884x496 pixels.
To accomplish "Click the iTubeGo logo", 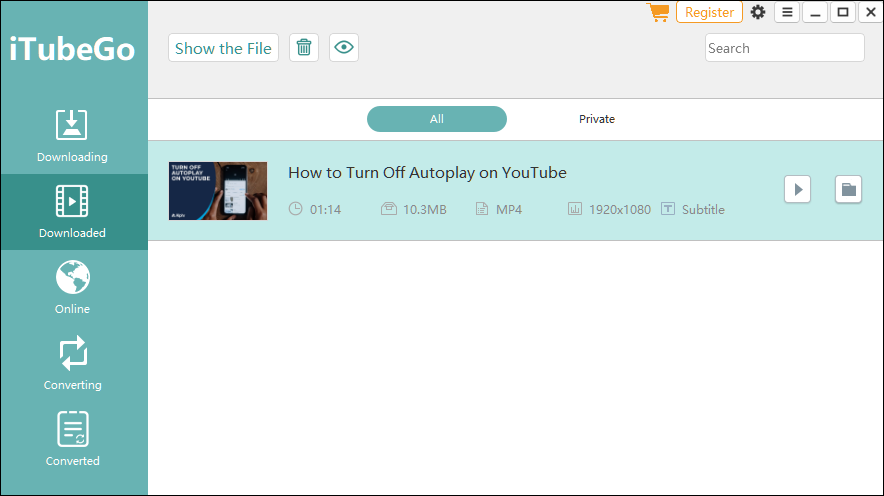I will pos(72,49).
